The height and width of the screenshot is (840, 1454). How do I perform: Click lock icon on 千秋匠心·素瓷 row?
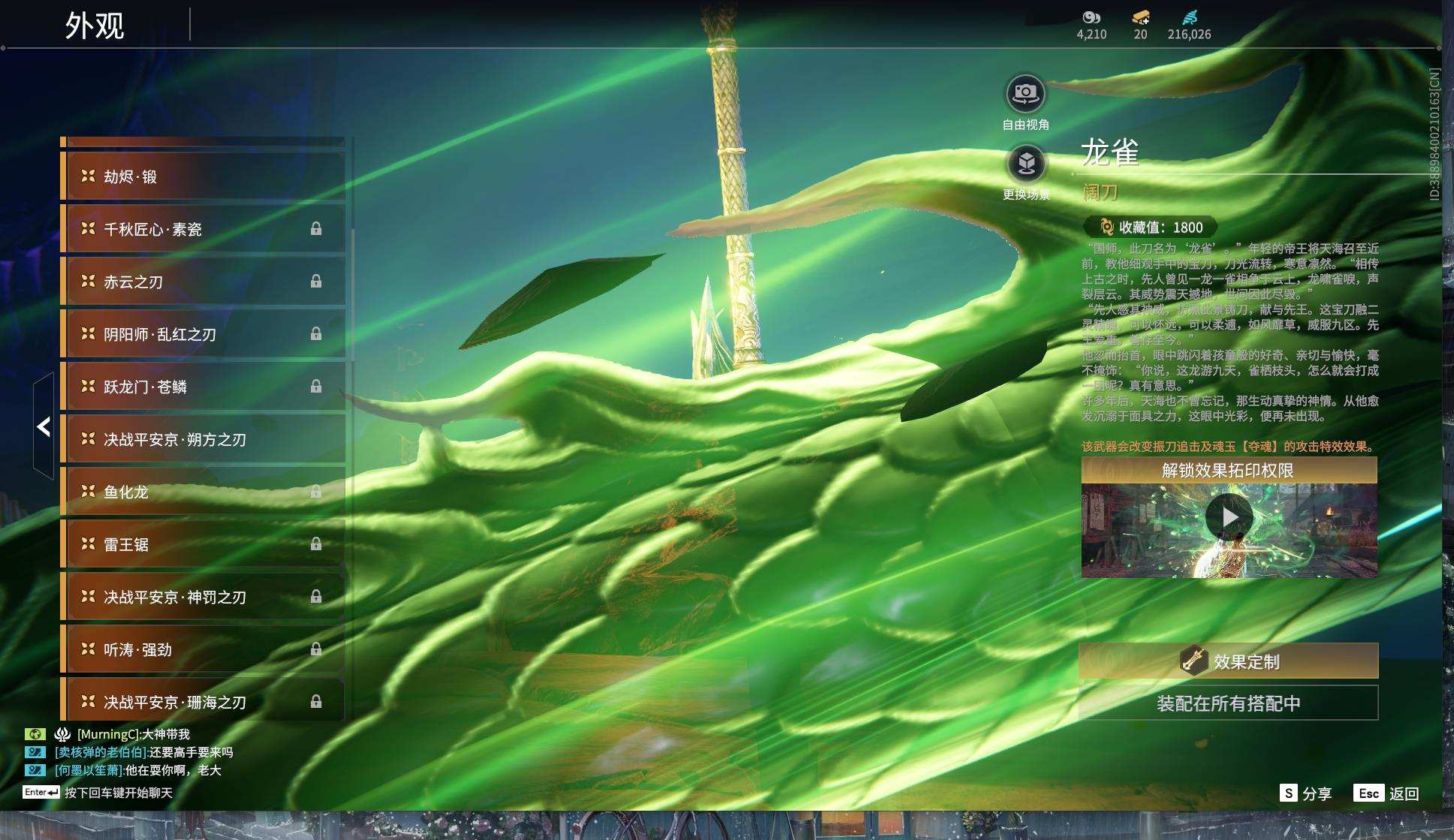(x=316, y=228)
